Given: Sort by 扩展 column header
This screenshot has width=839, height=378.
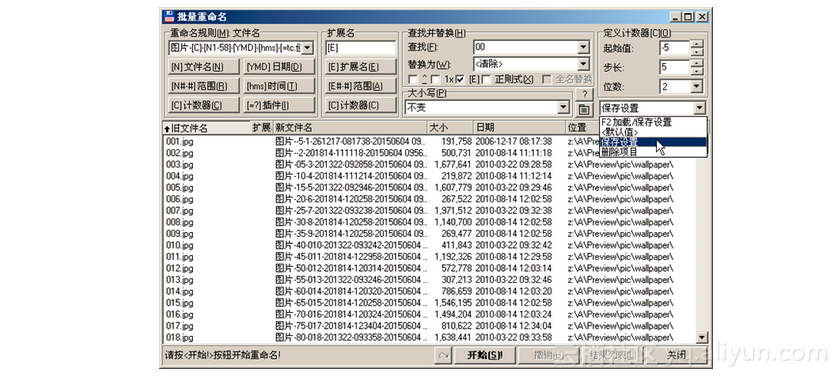Looking at the screenshot, I should 262,128.
